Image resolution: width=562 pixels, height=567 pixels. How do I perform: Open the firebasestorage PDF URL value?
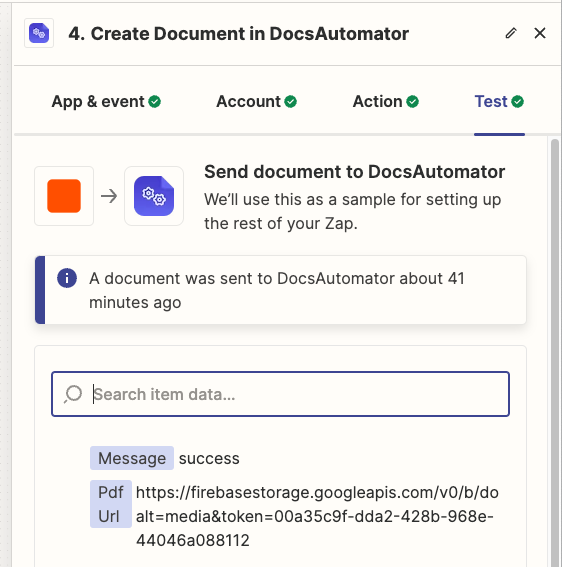point(317,516)
